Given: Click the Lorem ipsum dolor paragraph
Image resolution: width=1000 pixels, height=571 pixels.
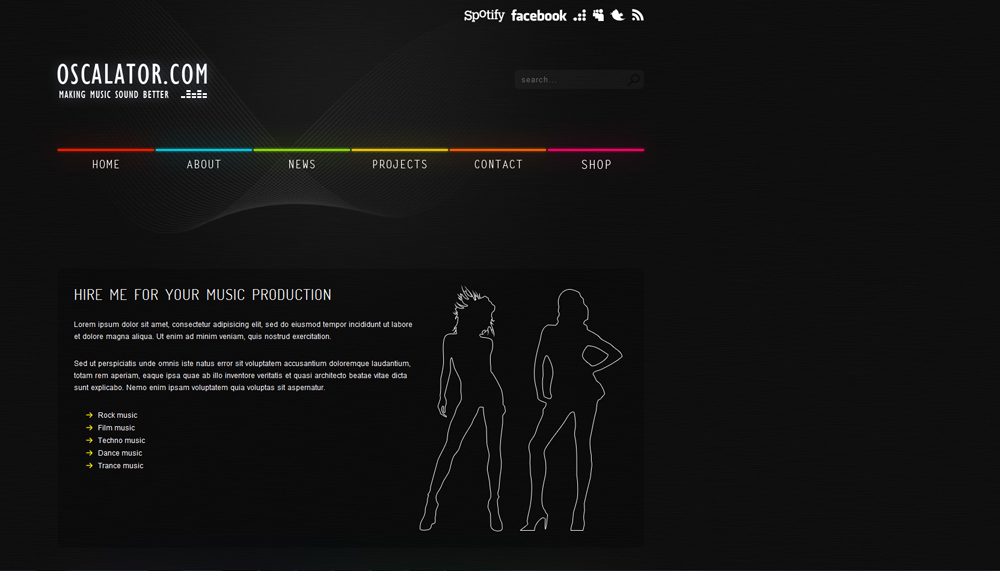Looking at the screenshot, I should tap(243, 330).
